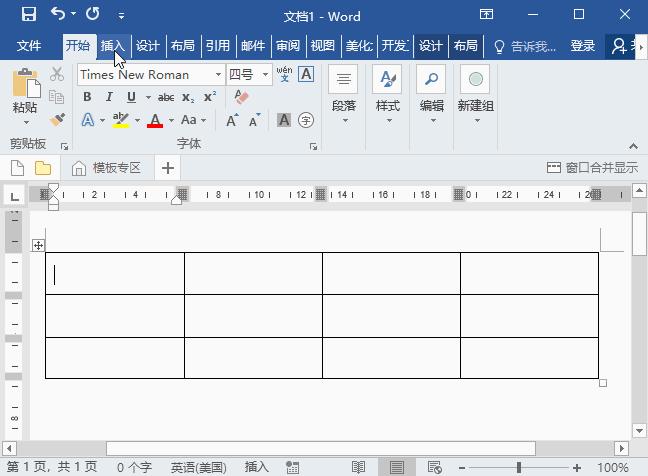The image size is (648, 476).
Task: Collapse the ribbon with the up chevron
Action: click(x=633, y=146)
